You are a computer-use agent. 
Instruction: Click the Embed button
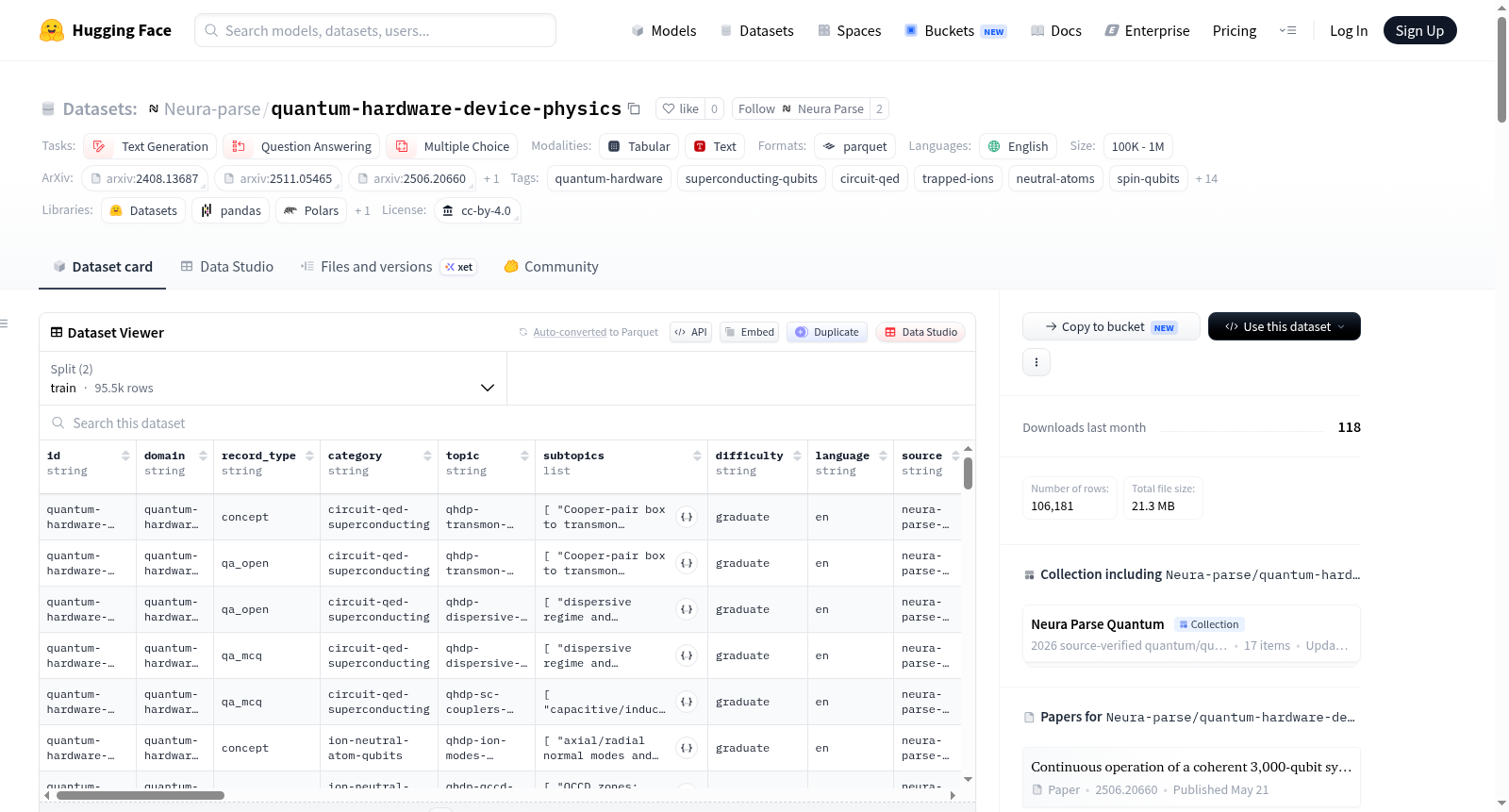pyautogui.click(x=749, y=332)
